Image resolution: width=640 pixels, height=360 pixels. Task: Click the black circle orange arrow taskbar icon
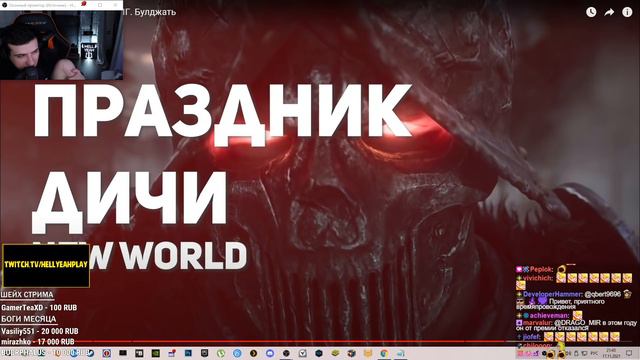click(253, 353)
